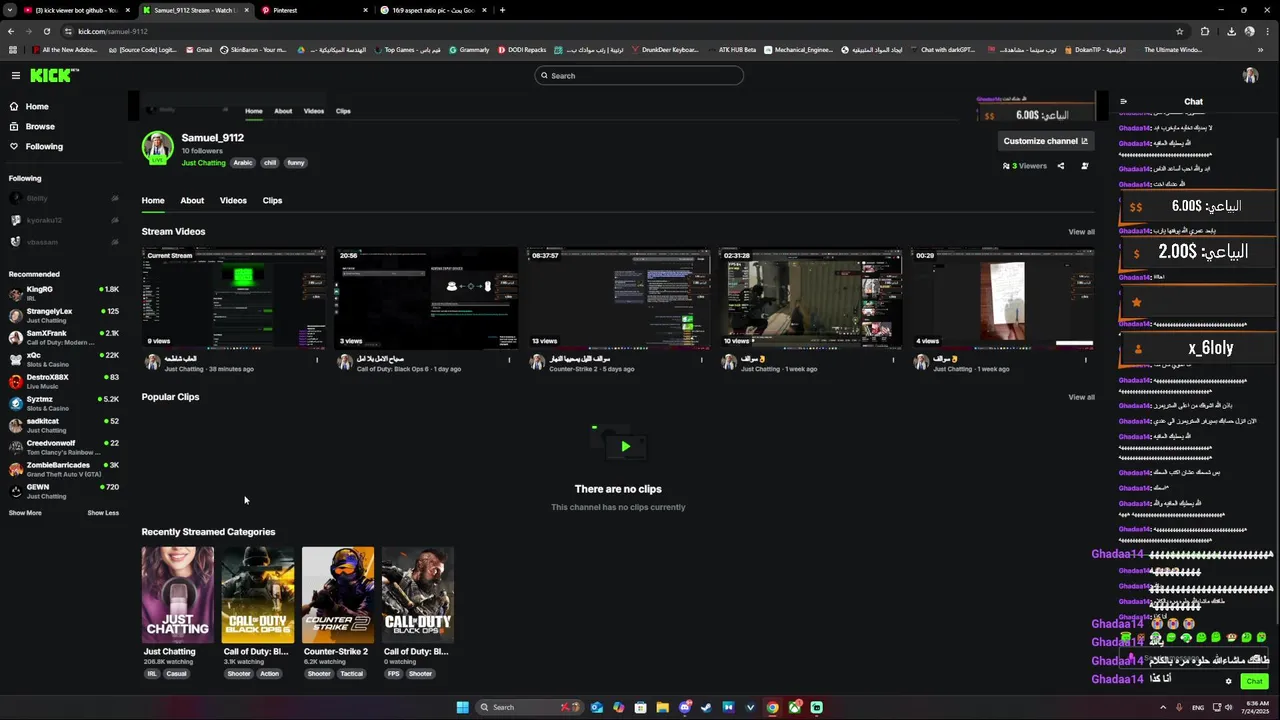
Task: Go to Home in the left sidebar
Action: coord(37,107)
